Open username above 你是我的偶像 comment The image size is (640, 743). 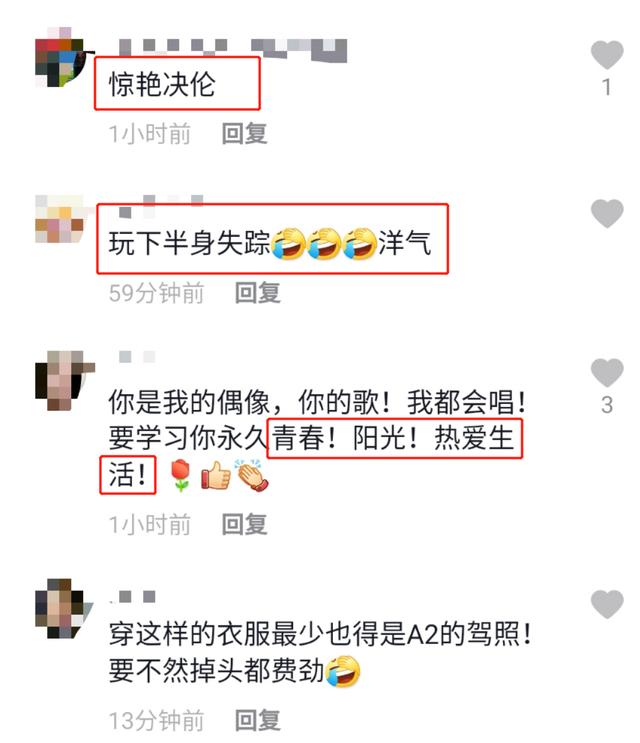137,356
